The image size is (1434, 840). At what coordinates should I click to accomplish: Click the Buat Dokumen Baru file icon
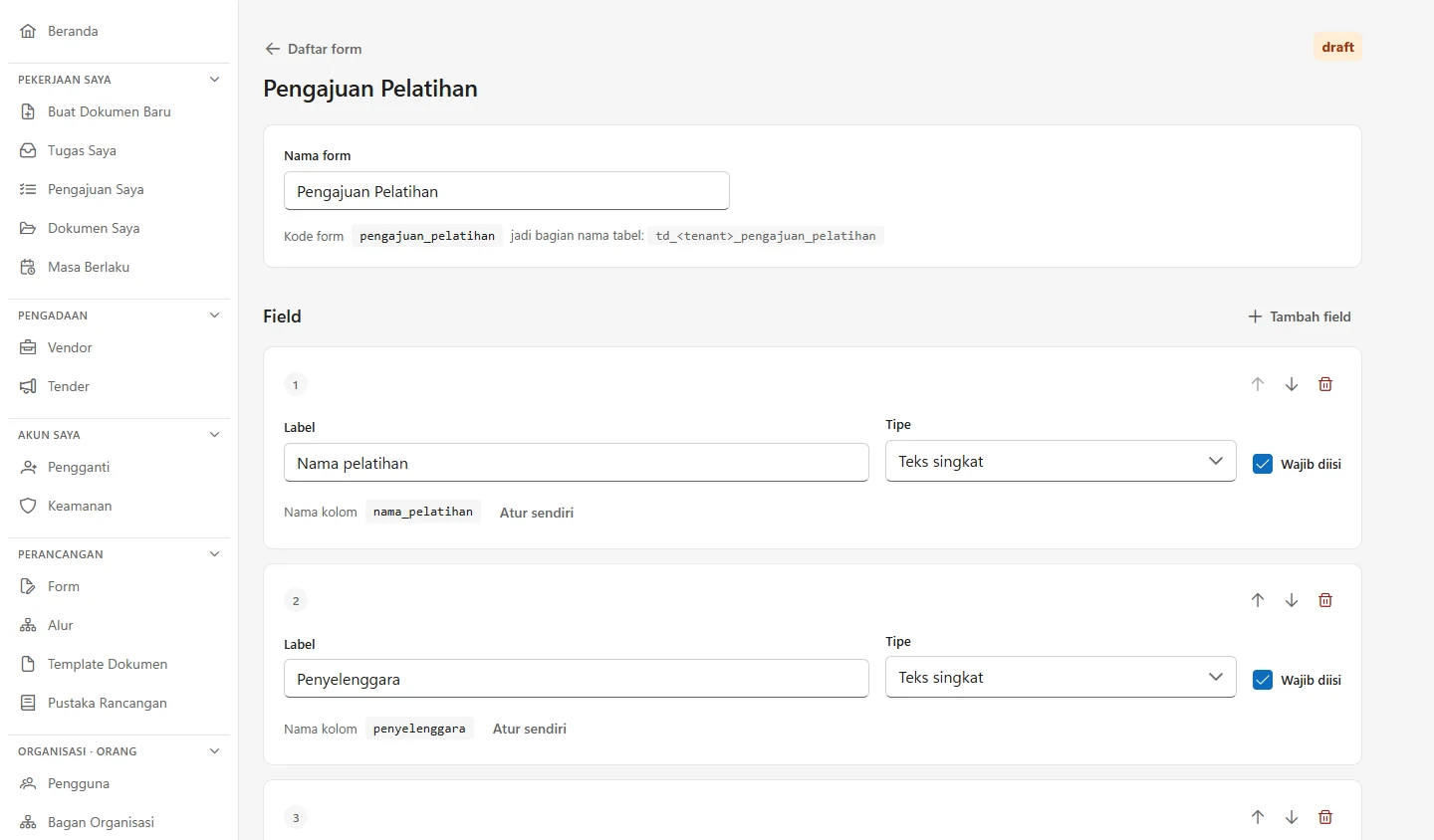click(x=28, y=111)
